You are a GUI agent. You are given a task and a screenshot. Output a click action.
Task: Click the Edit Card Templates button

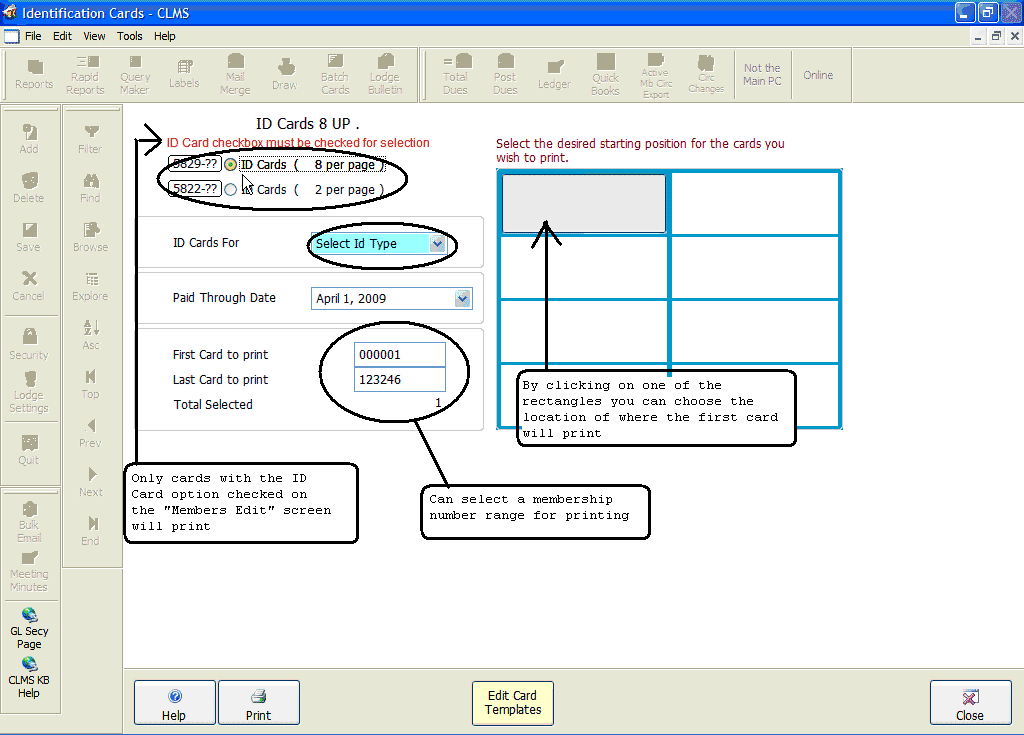point(512,703)
